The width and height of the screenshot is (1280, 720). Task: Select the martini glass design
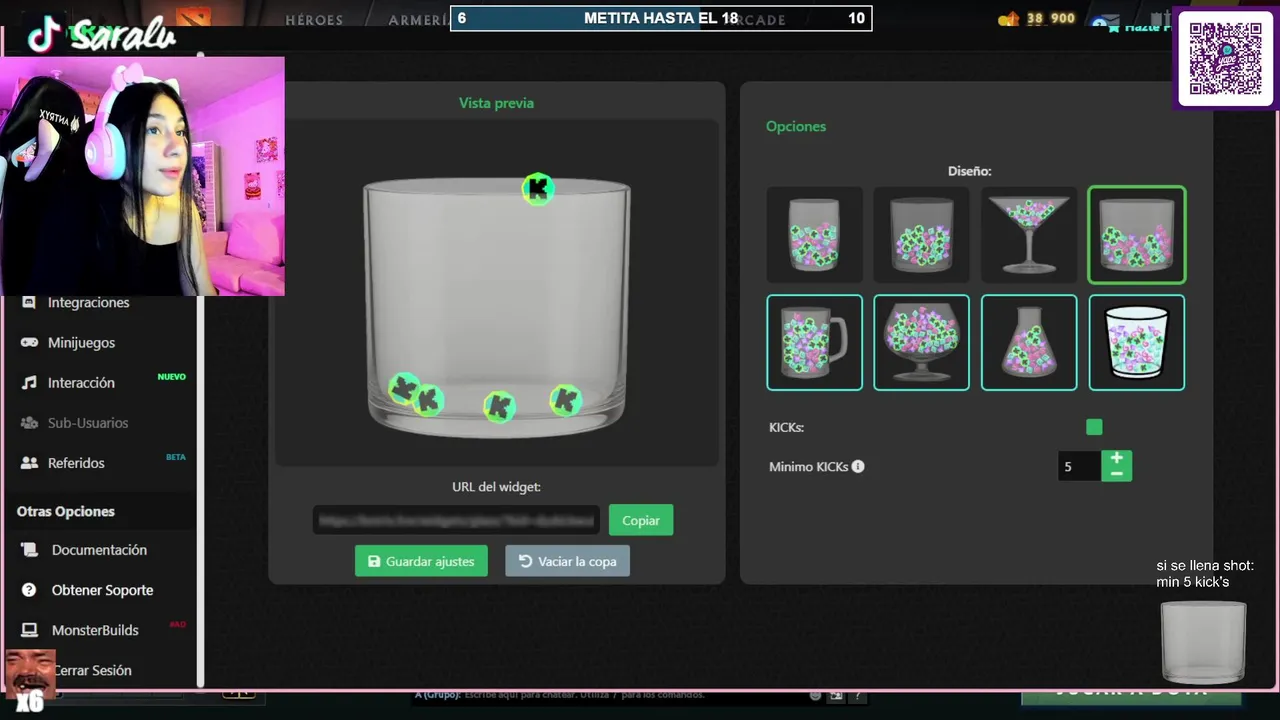pos(1029,235)
